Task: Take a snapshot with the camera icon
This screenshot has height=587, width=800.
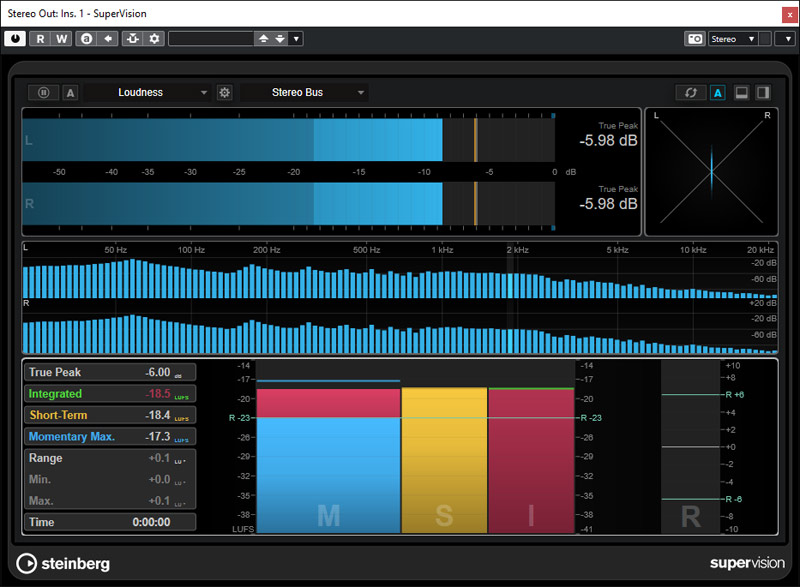Action: (x=694, y=39)
